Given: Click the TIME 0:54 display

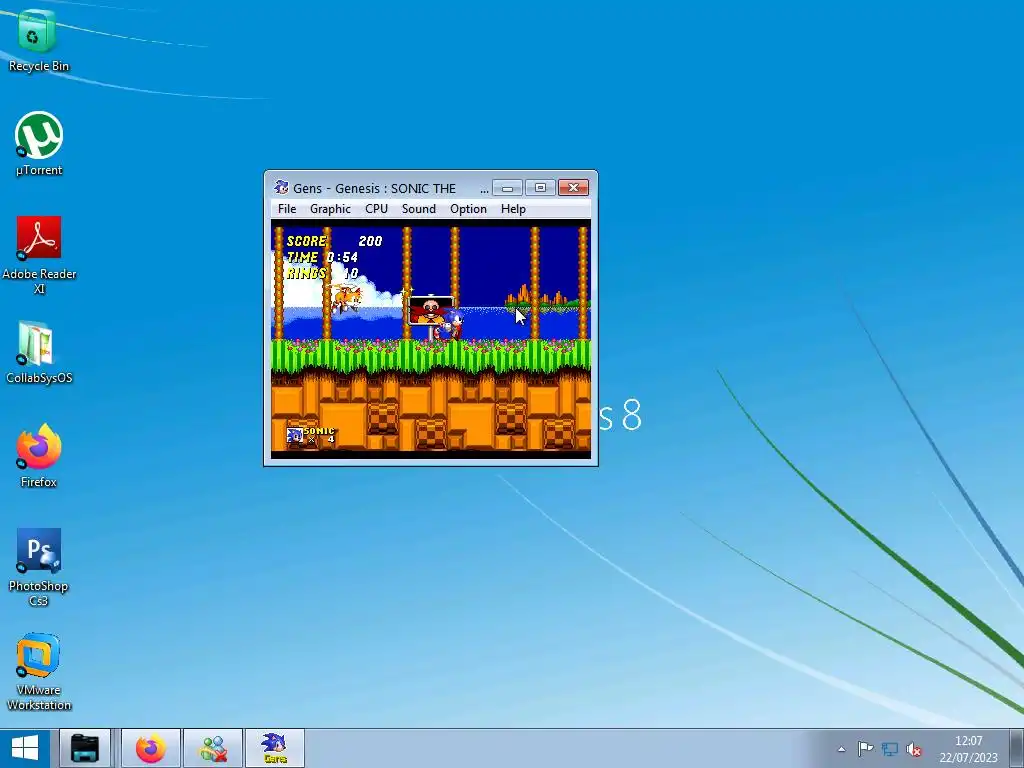Looking at the screenshot, I should (x=322, y=257).
